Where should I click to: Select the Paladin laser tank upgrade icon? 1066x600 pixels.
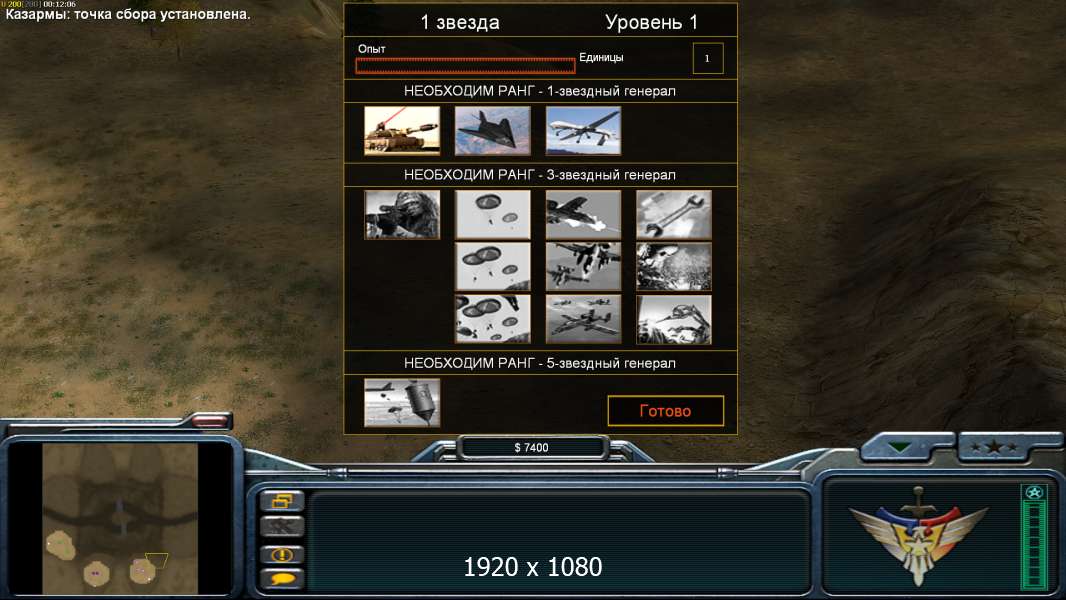point(402,130)
